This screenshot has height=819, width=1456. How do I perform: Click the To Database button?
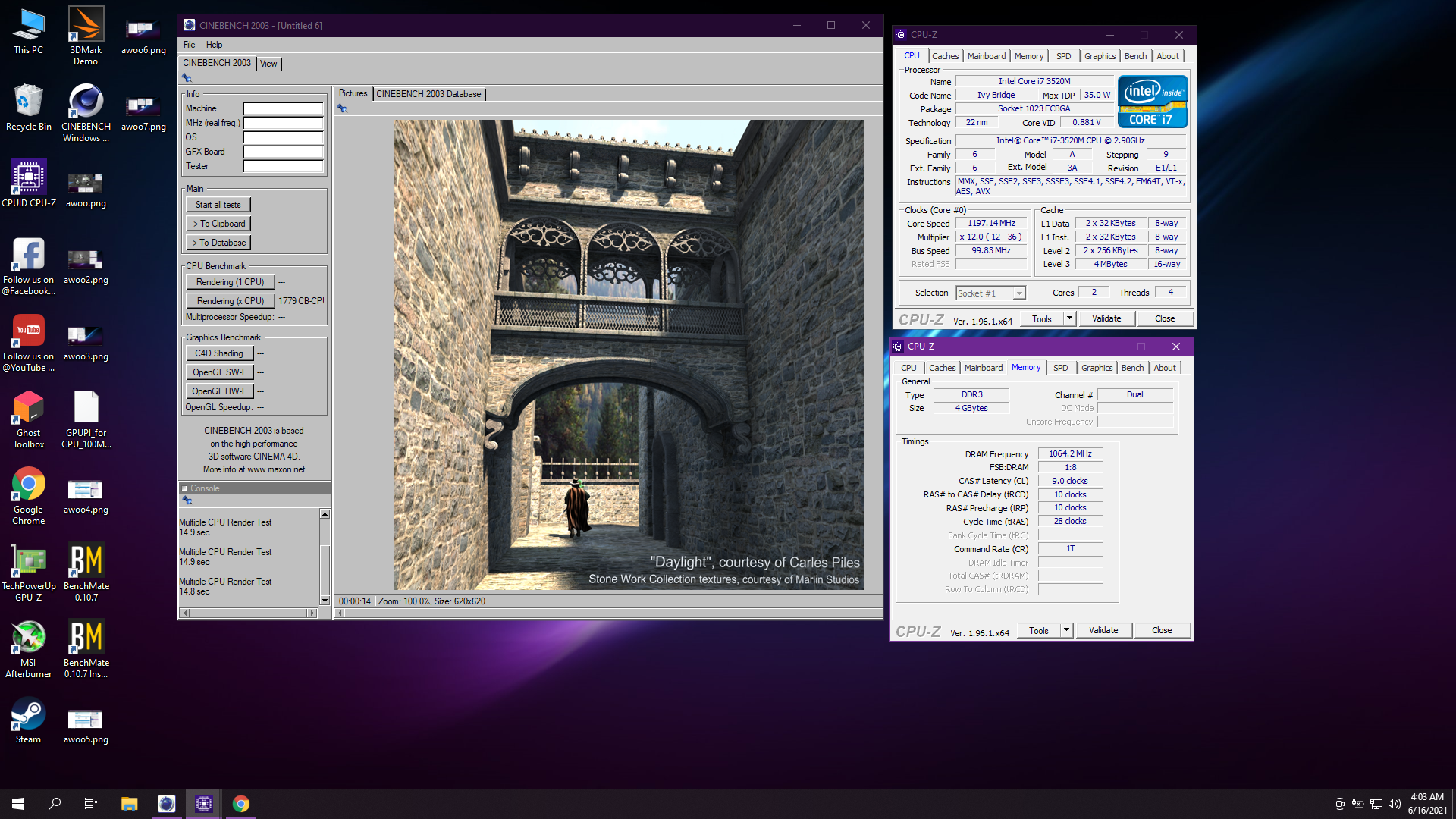click(x=218, y=243)
